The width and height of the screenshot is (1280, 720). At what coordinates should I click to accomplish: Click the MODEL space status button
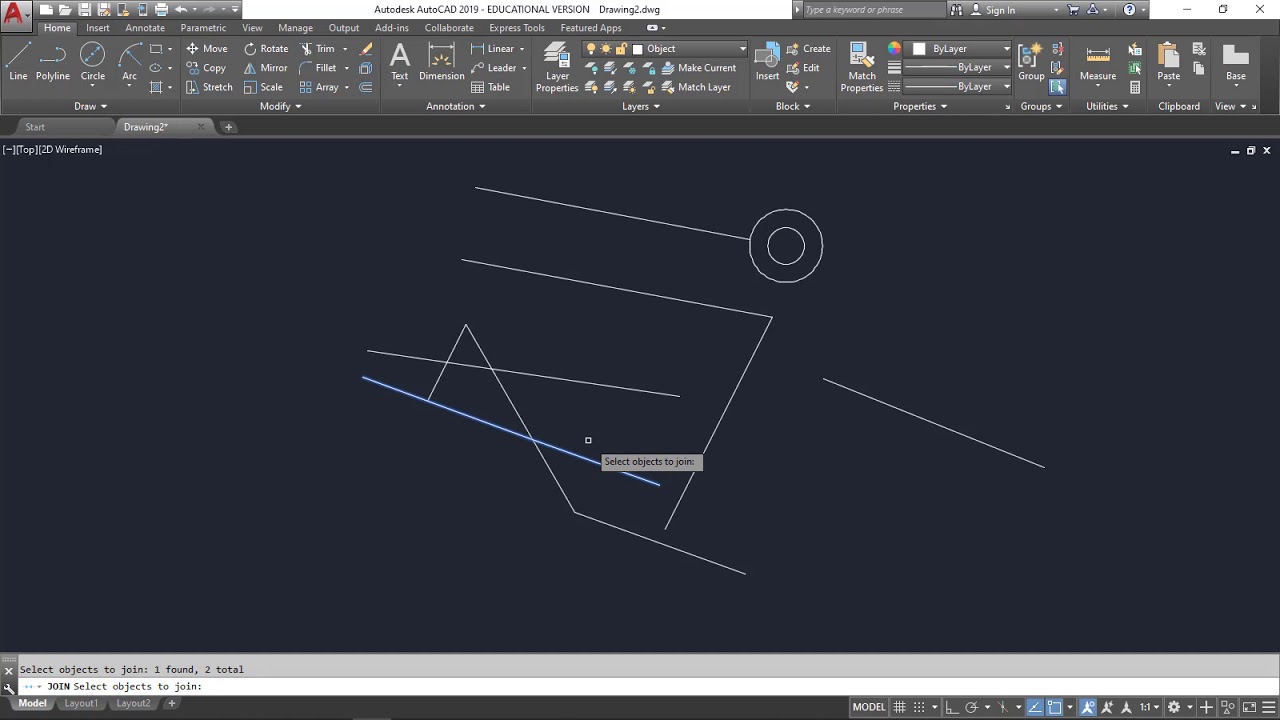(869, 707)
